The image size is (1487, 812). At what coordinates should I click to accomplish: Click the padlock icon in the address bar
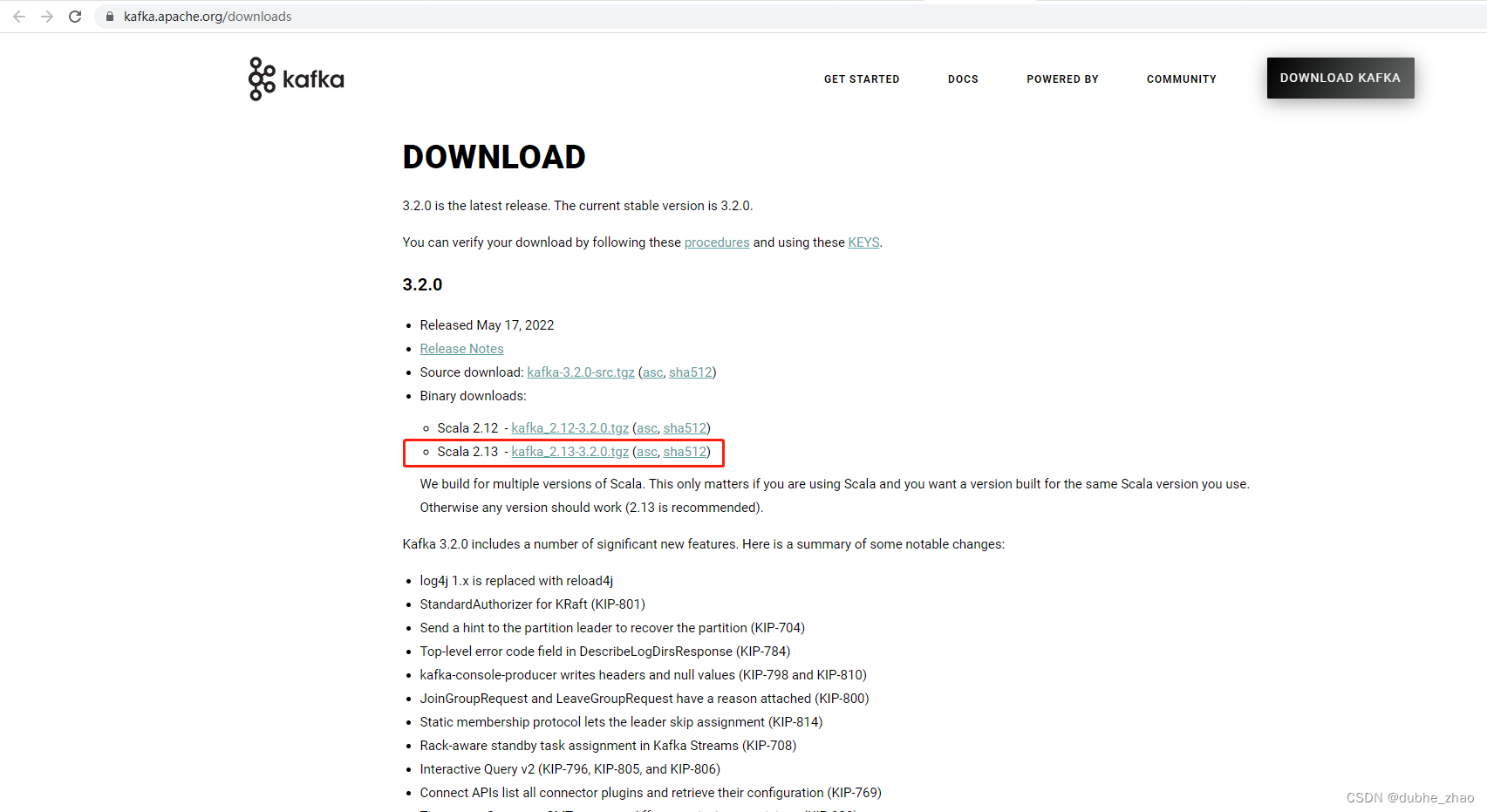click(108, 16)
